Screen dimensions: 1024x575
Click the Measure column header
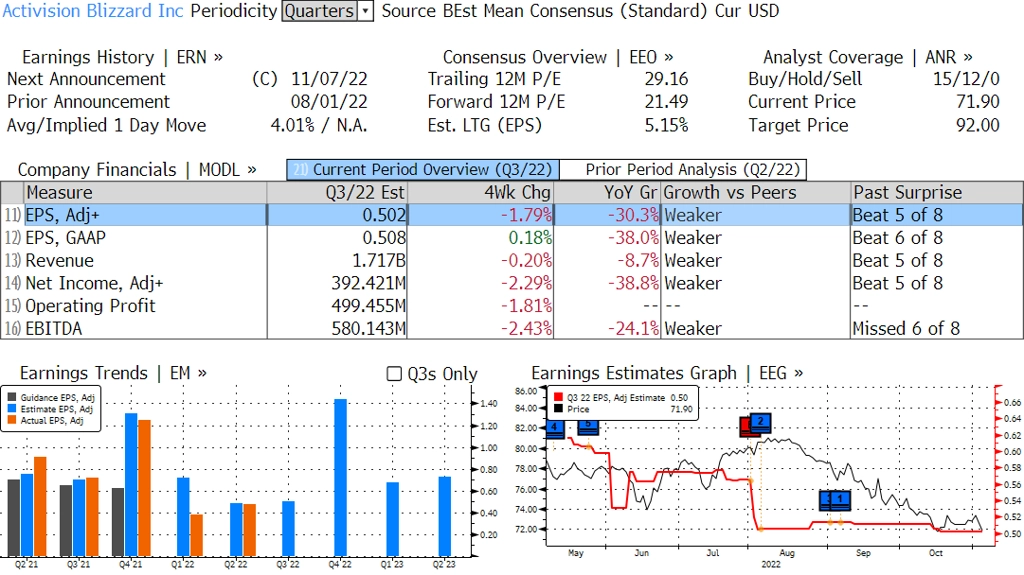[x=145, y=193]
